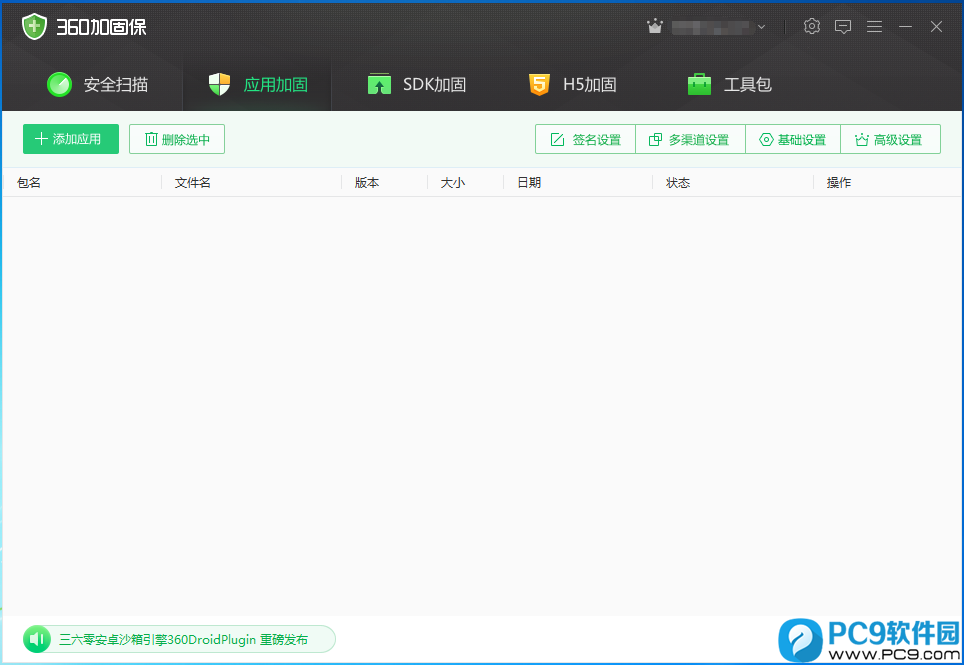Click the VIP crown icon
The width and height of the screenshot is (964, 665).
655,26
